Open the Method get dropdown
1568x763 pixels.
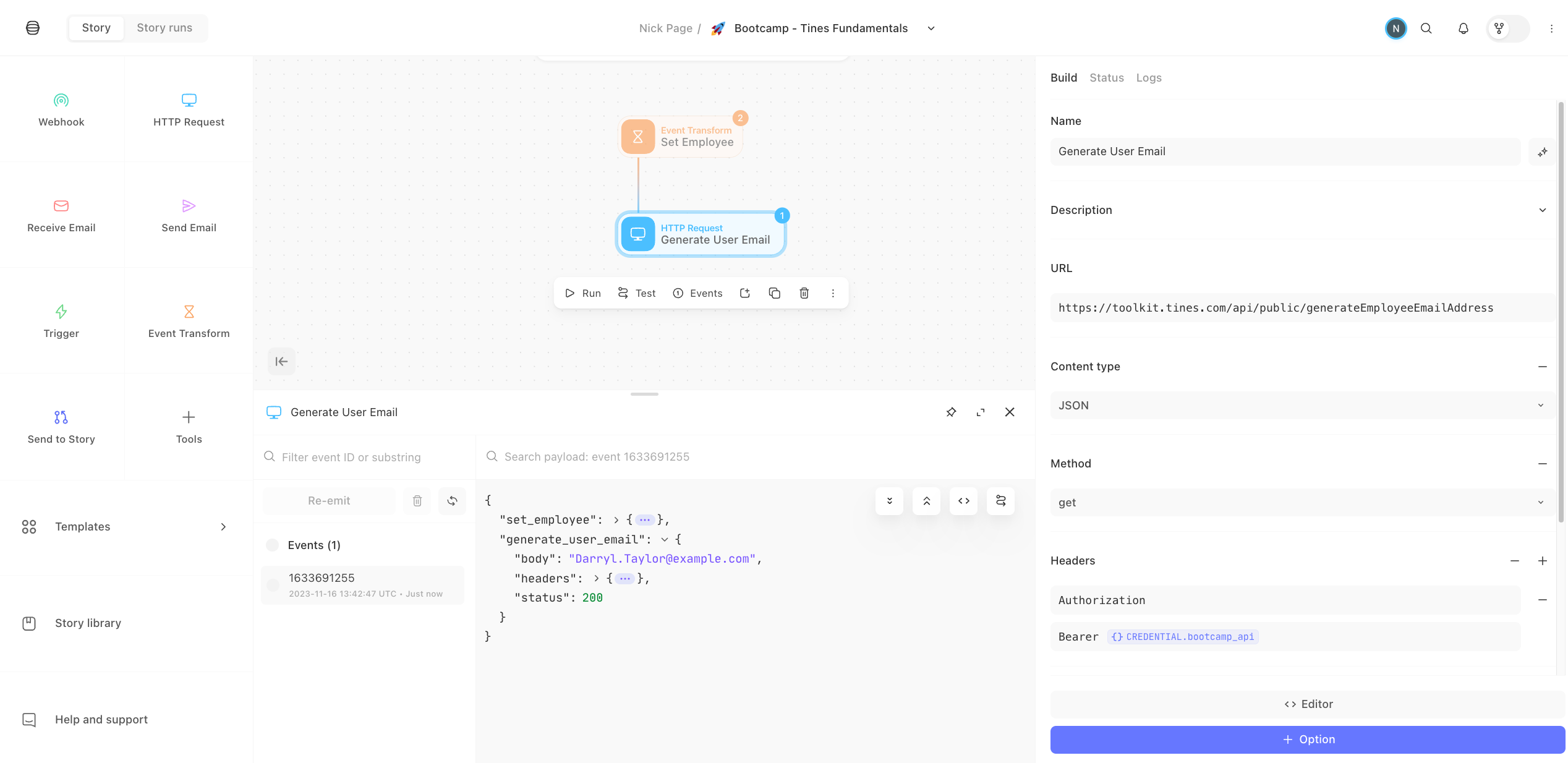tap(1302, 503)
